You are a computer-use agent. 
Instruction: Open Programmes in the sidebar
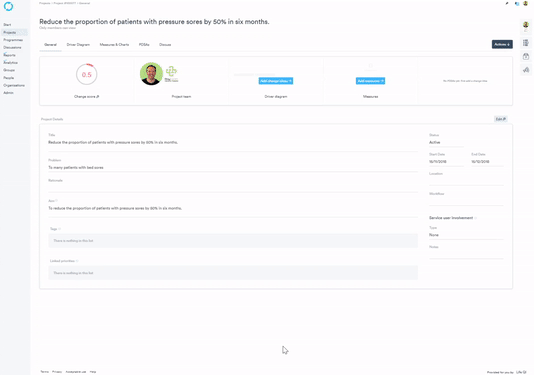[13, 40]
